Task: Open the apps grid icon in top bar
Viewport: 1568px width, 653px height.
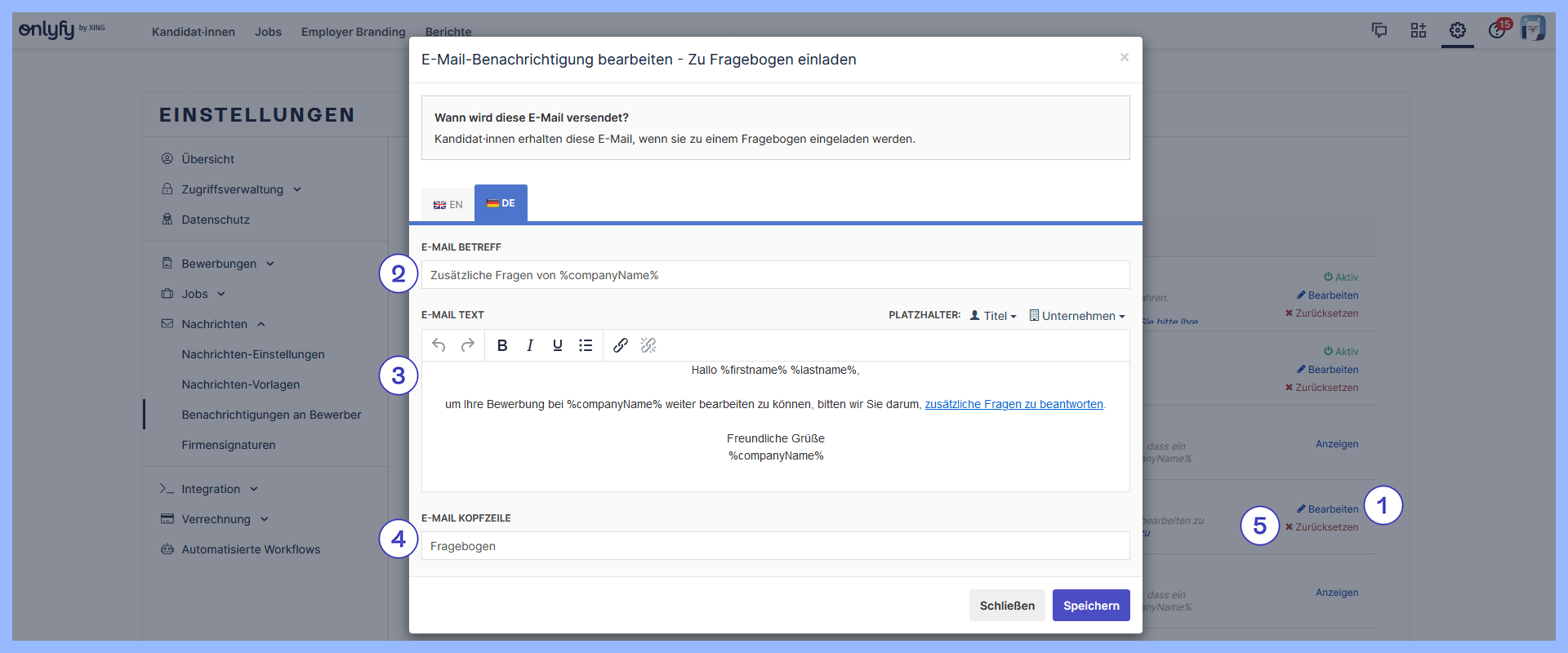Action: click(1419, 30)
